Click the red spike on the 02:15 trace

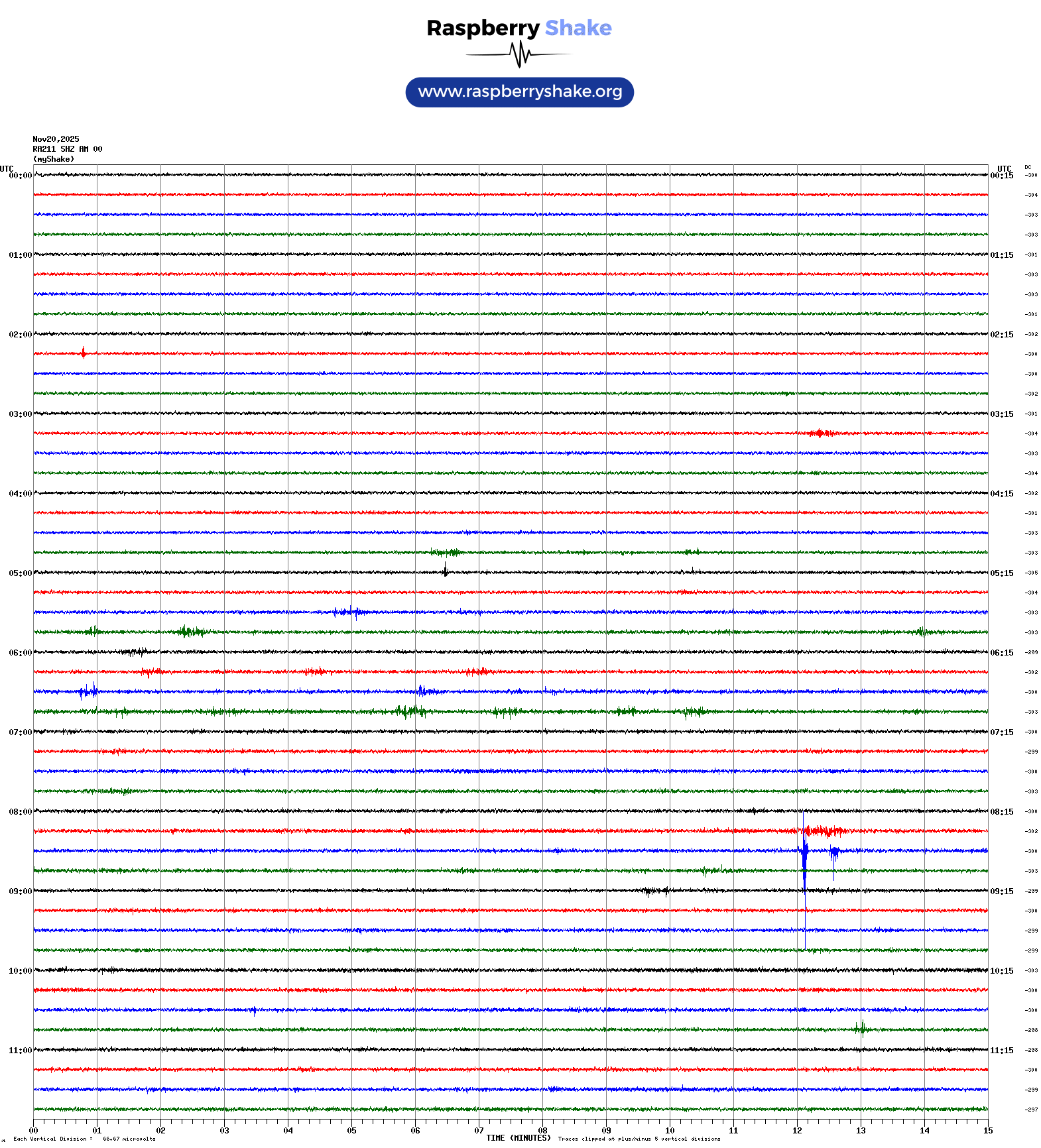point(83,353)
